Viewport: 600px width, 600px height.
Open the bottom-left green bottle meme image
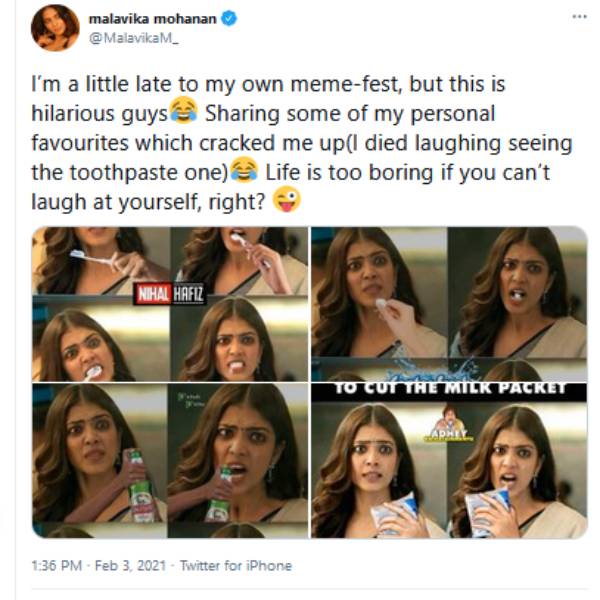168,462
